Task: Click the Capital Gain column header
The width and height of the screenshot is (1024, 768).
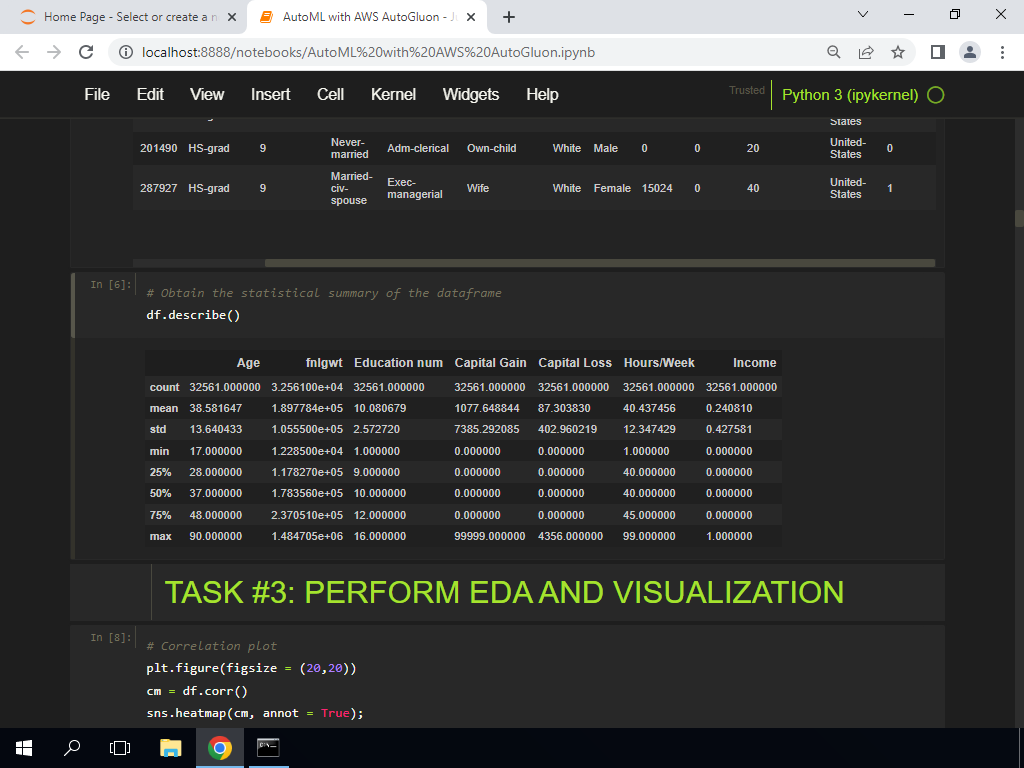Action: 490,363
